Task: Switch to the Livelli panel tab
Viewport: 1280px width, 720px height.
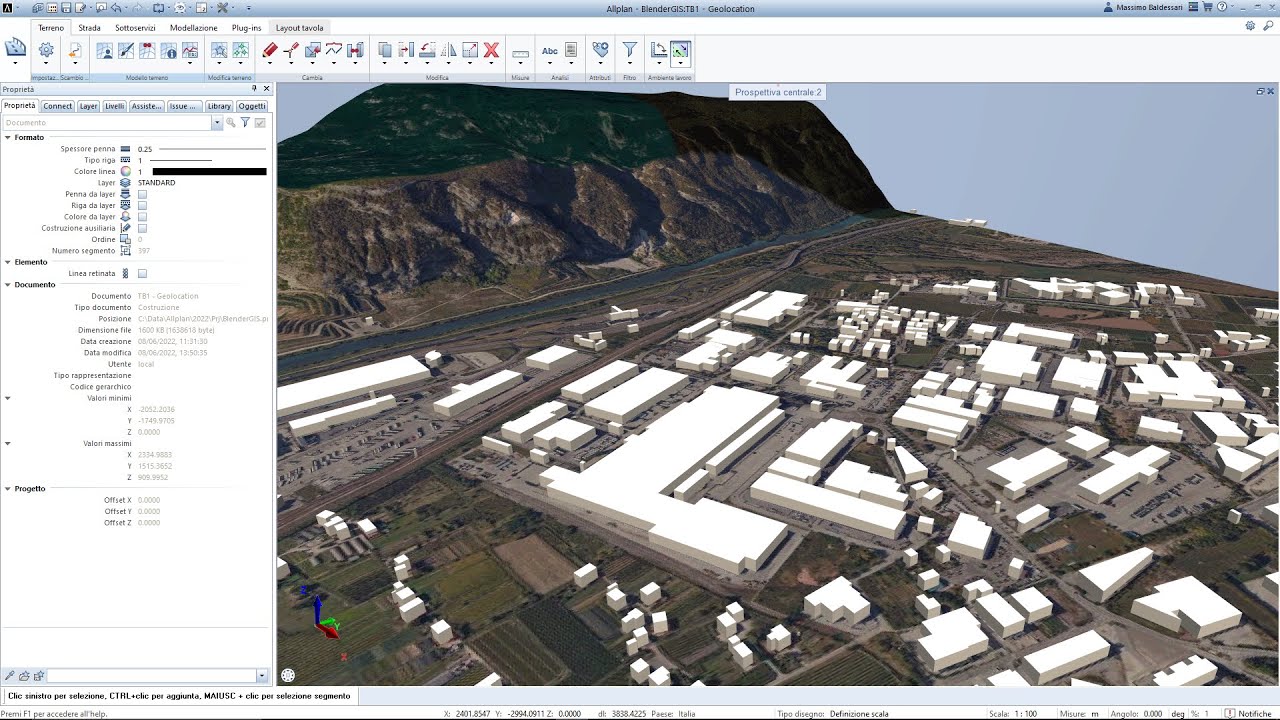Action: coord(114,106)
